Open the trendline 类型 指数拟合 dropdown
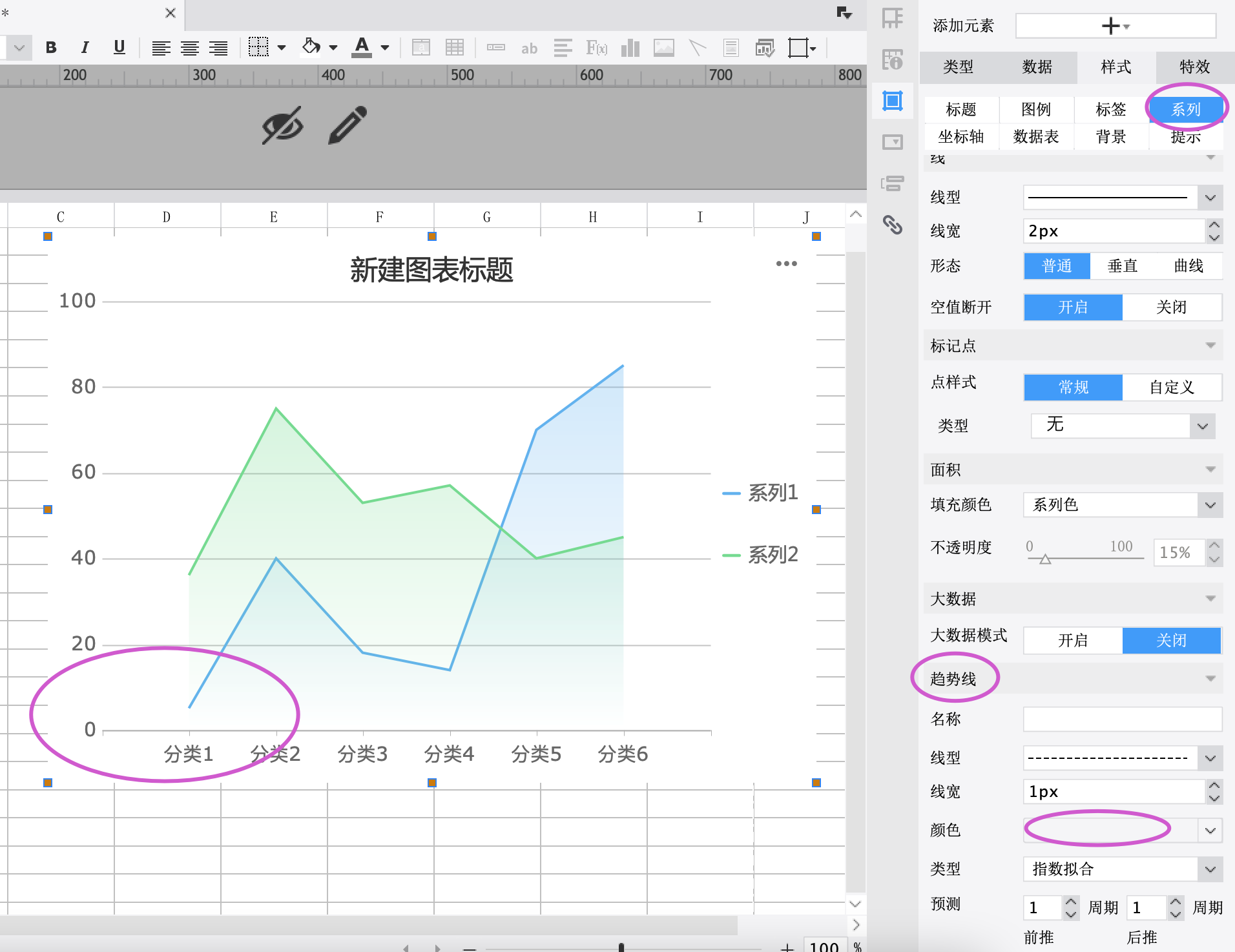Screen dimensions: 1235x952 [1123, 869]
